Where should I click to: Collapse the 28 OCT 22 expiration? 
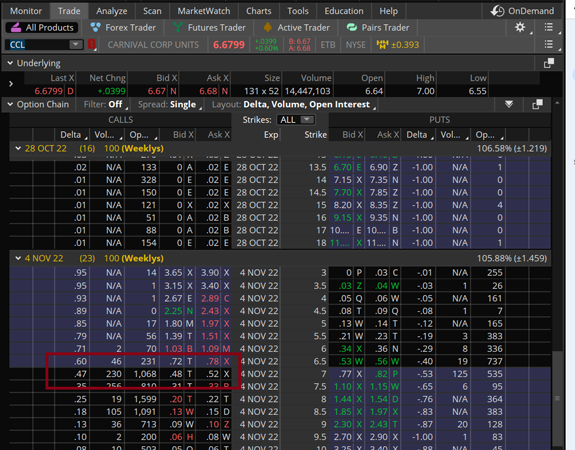click(18, 149)
